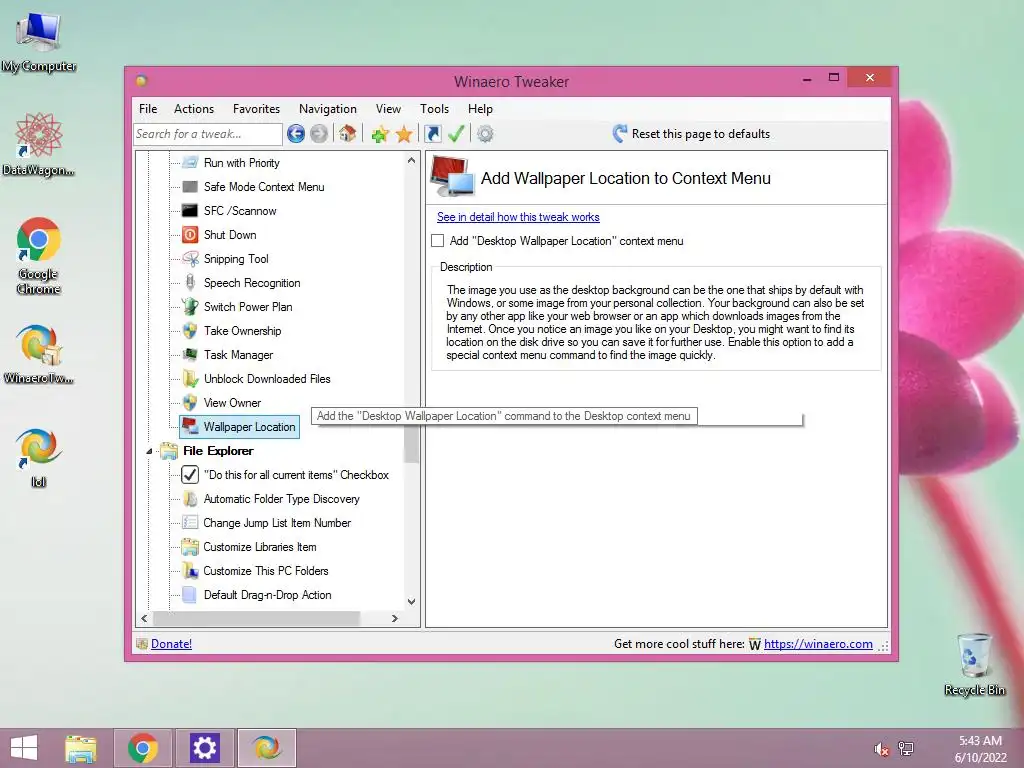Click the File Explorer folder icon
The width and height of the screenshot is (1024, 768).
coord(169,451)
